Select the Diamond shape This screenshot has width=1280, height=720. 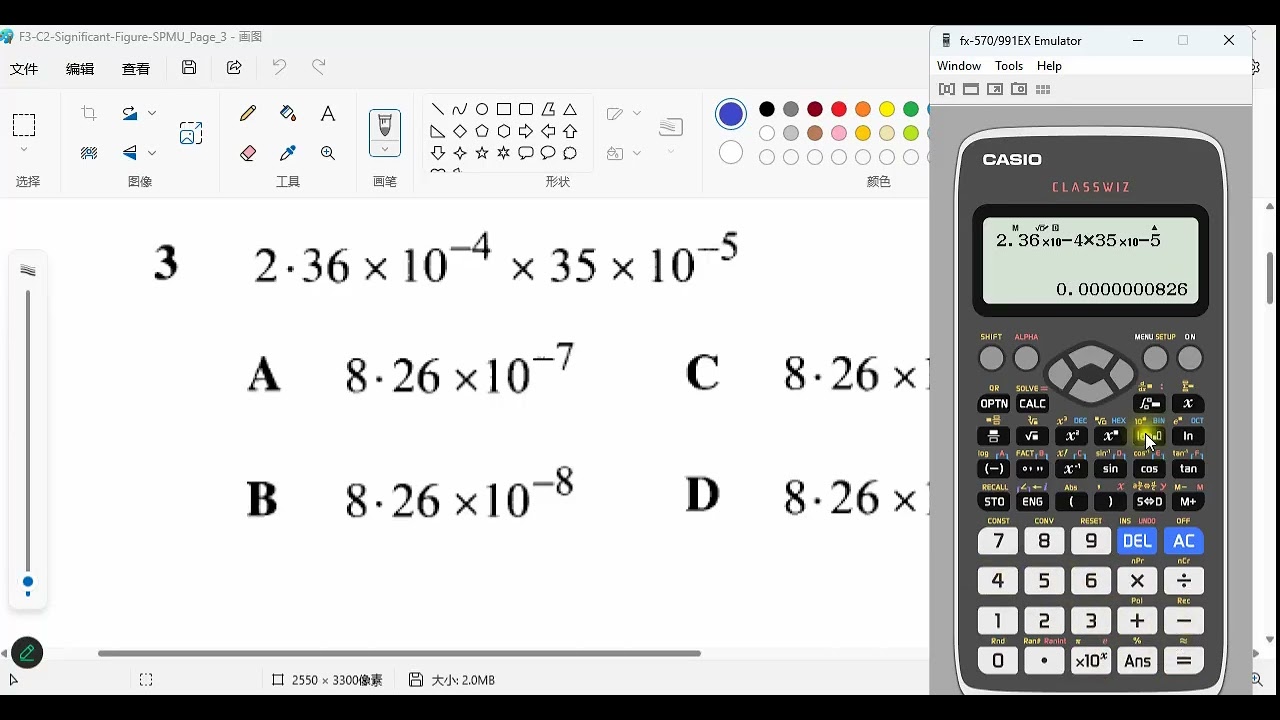coord(460,131)
